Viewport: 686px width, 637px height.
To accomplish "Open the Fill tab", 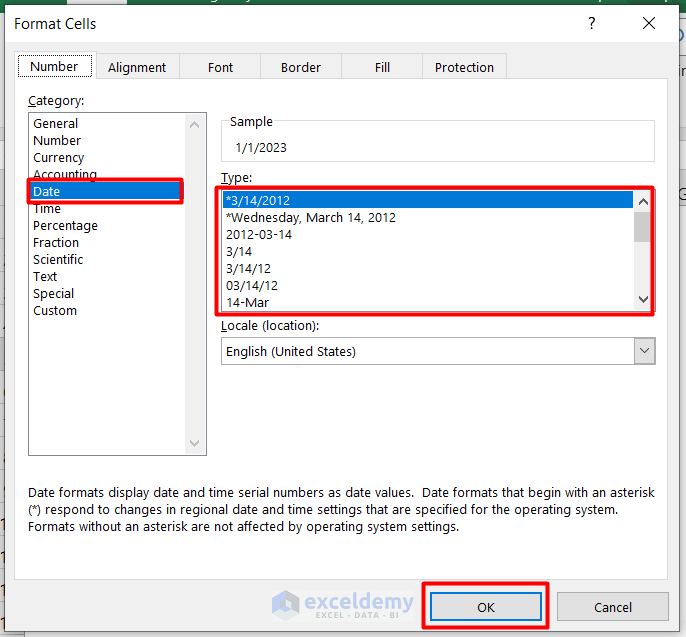I will tap(382, 67).
